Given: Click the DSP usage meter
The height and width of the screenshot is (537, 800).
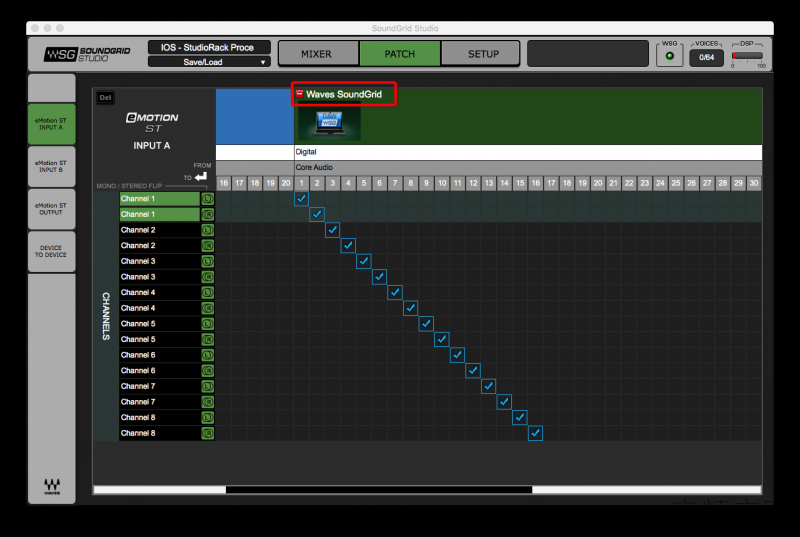Looking at the screenshot, I should coord(747,56).
